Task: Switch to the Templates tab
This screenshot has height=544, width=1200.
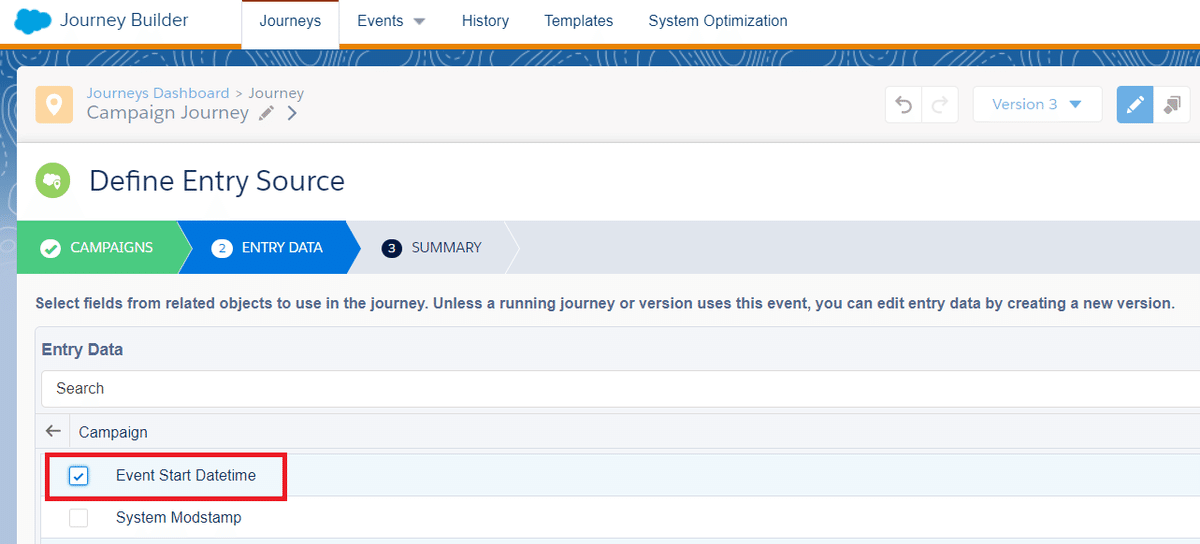Action: (579, 21)
